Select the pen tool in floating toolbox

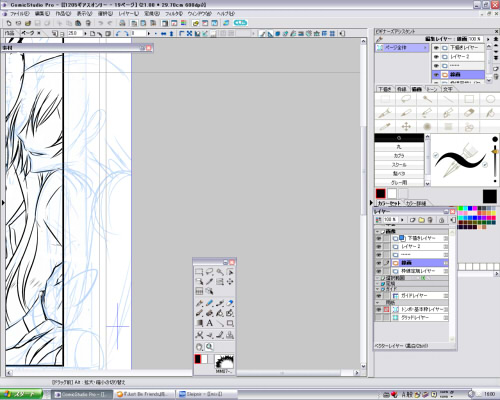coord(199,303)
